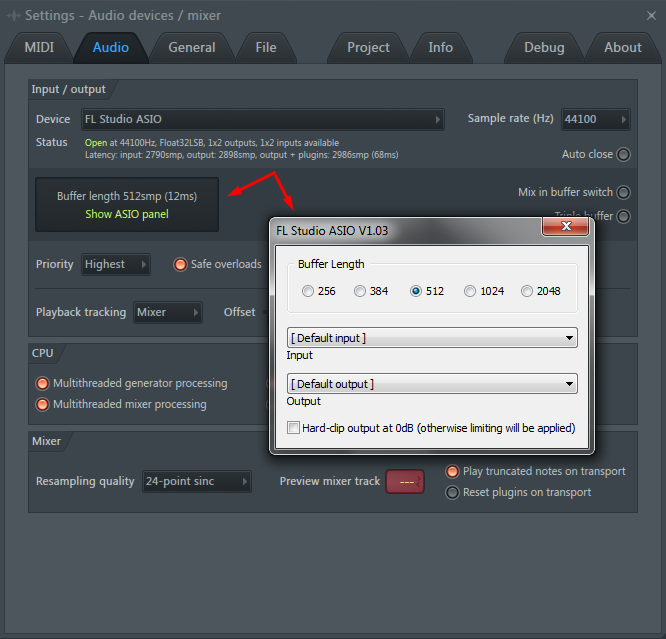
Task: Click the Default output dropdown arrow
Action: pos(569,384)
